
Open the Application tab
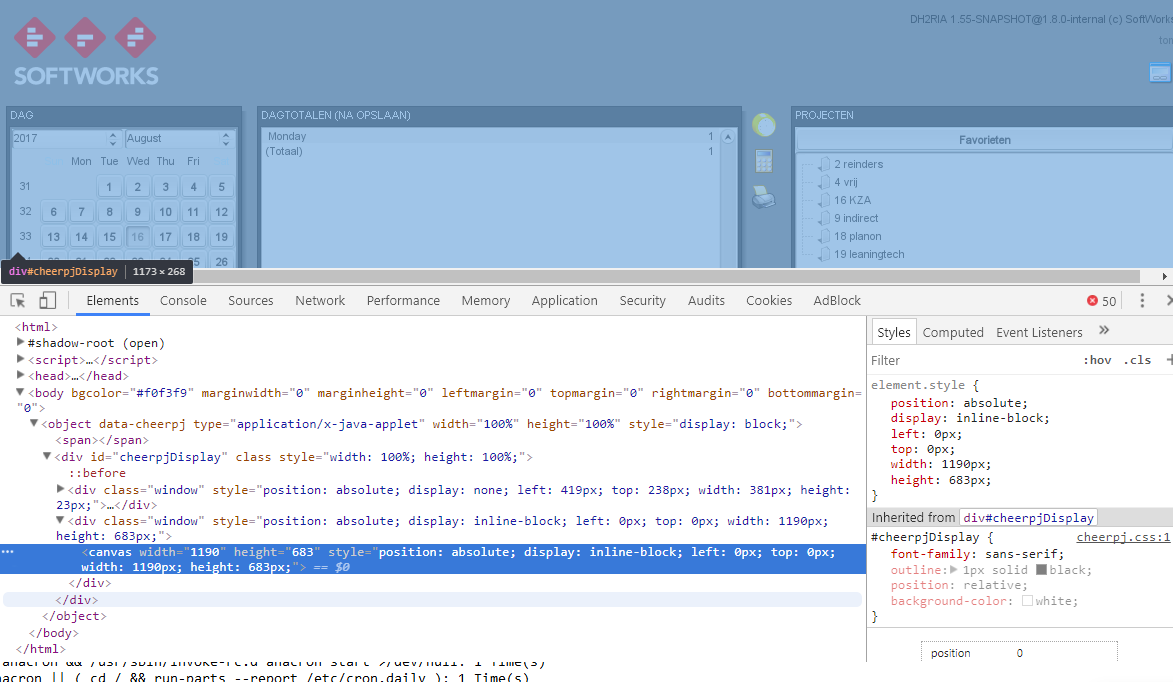[x=565, y=301]
